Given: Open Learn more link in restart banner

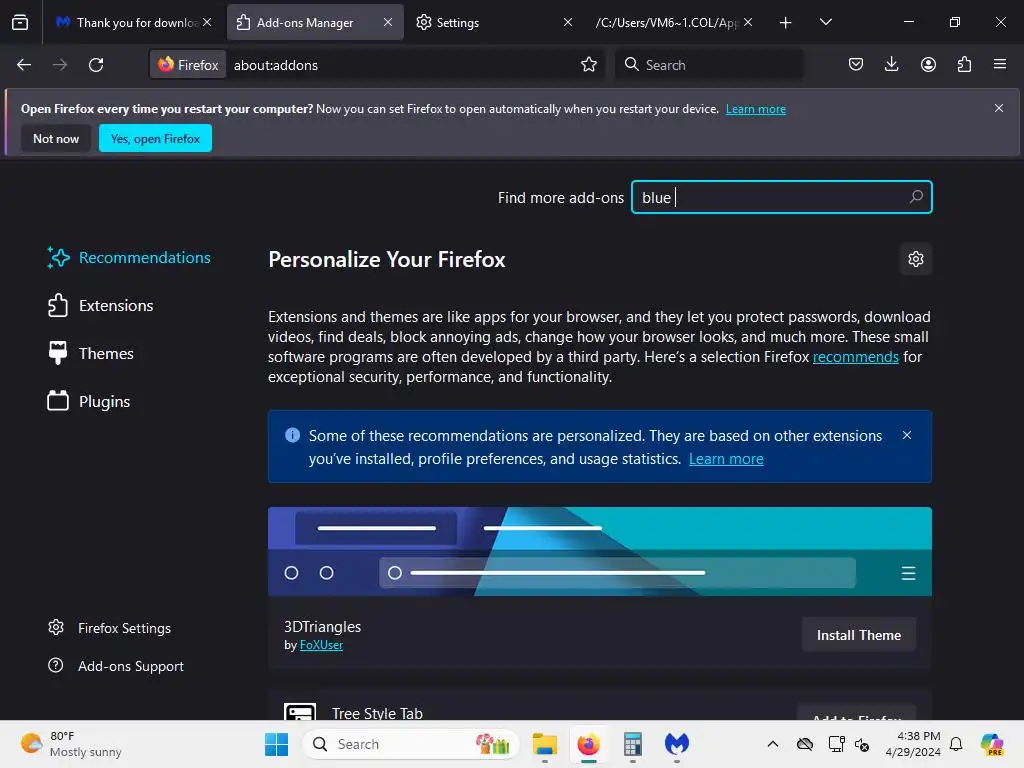Looking at the screenshot, I should tap(756, 109).
